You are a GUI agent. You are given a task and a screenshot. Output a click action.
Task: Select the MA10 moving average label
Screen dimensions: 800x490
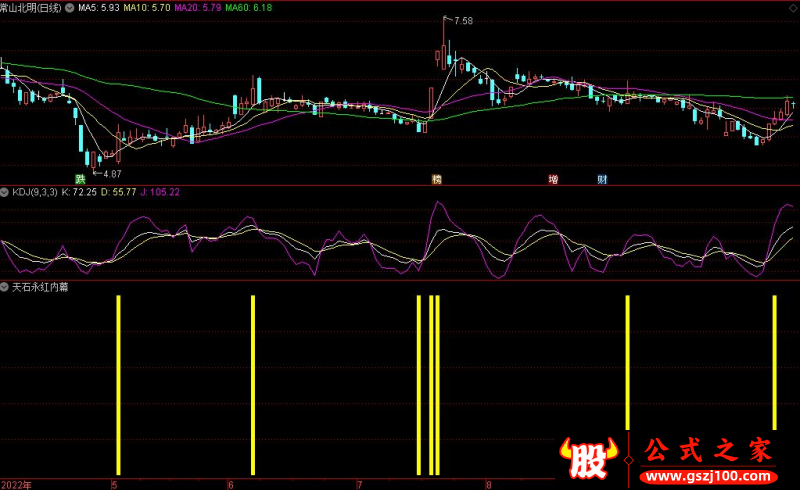[x=148, y=7]
